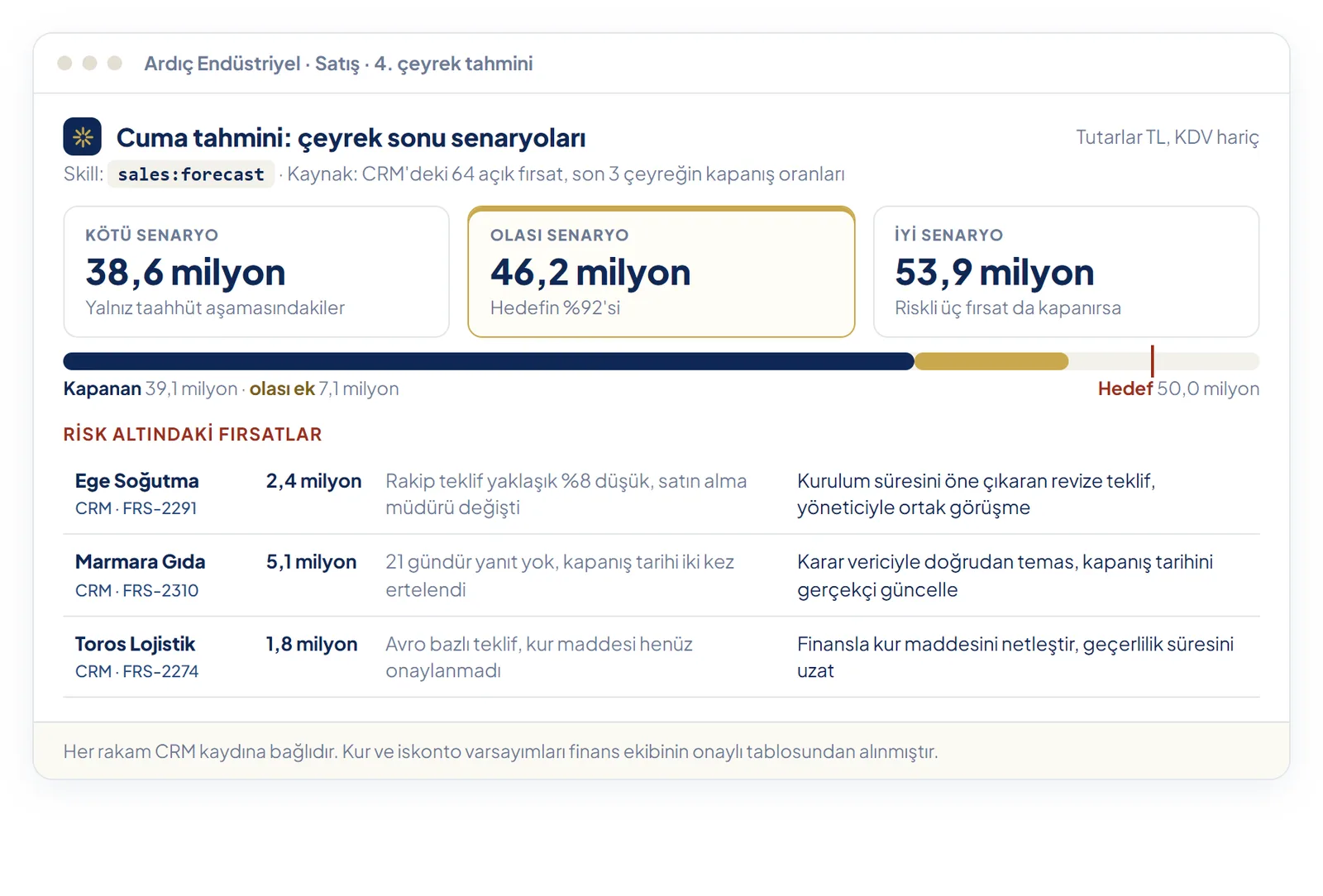Click the heading 'Cuma tahmini: çeyrek sonu senaryoları'
The image size is (1323, 896).
[x=351, y=138]
